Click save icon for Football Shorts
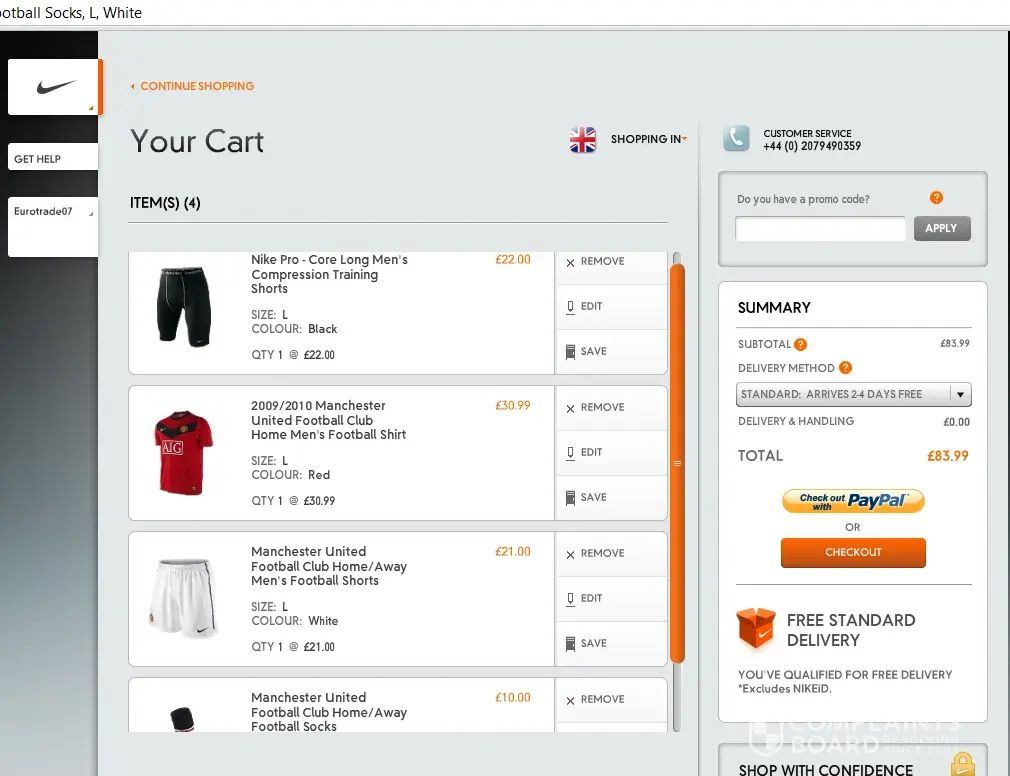This screenshot has width=1010, height=776. 570,644
